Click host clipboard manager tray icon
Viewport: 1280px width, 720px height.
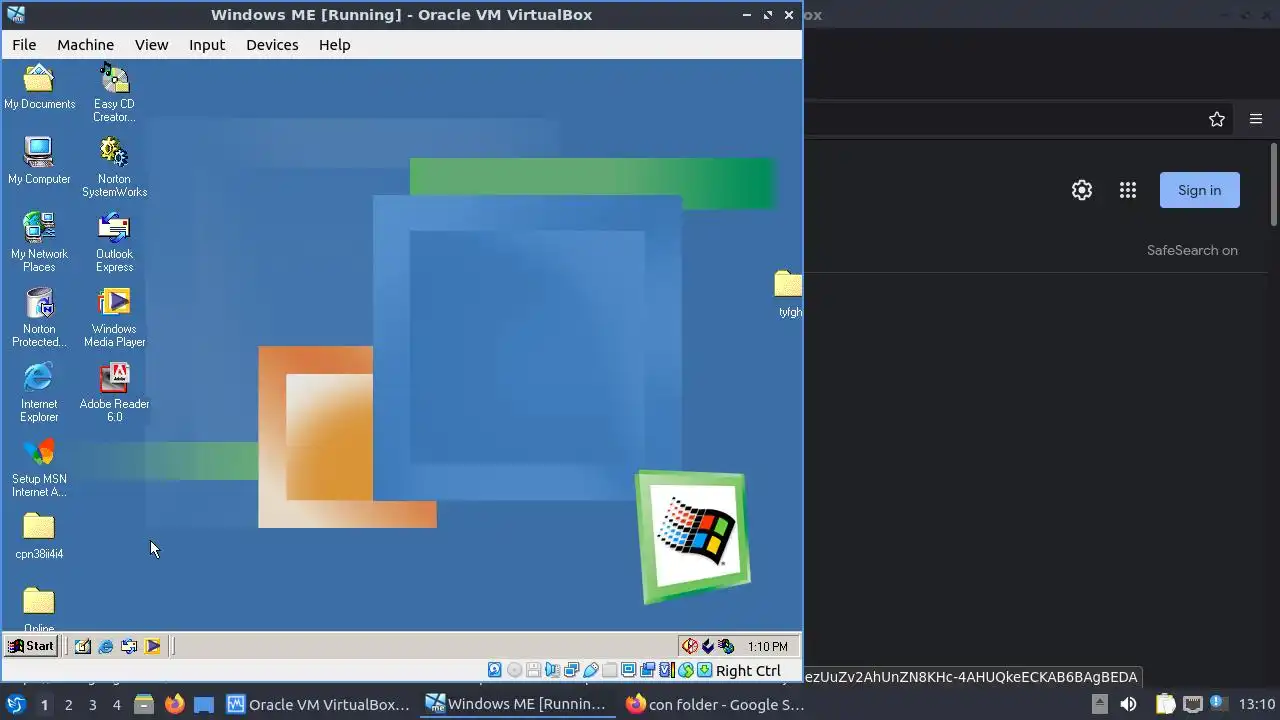click(x=1165, y=705)
